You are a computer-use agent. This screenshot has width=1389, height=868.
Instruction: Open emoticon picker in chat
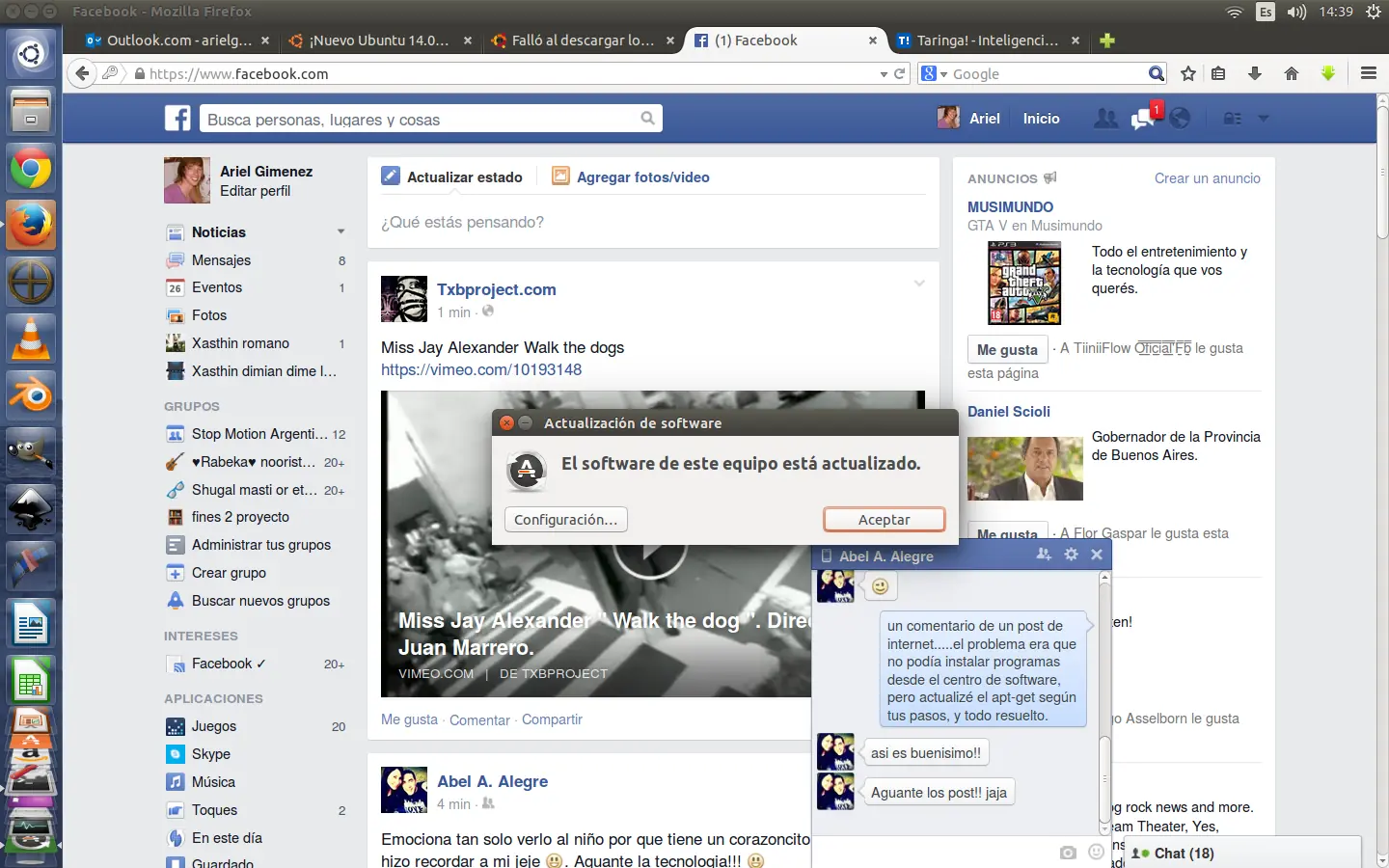pos(1096,852)
